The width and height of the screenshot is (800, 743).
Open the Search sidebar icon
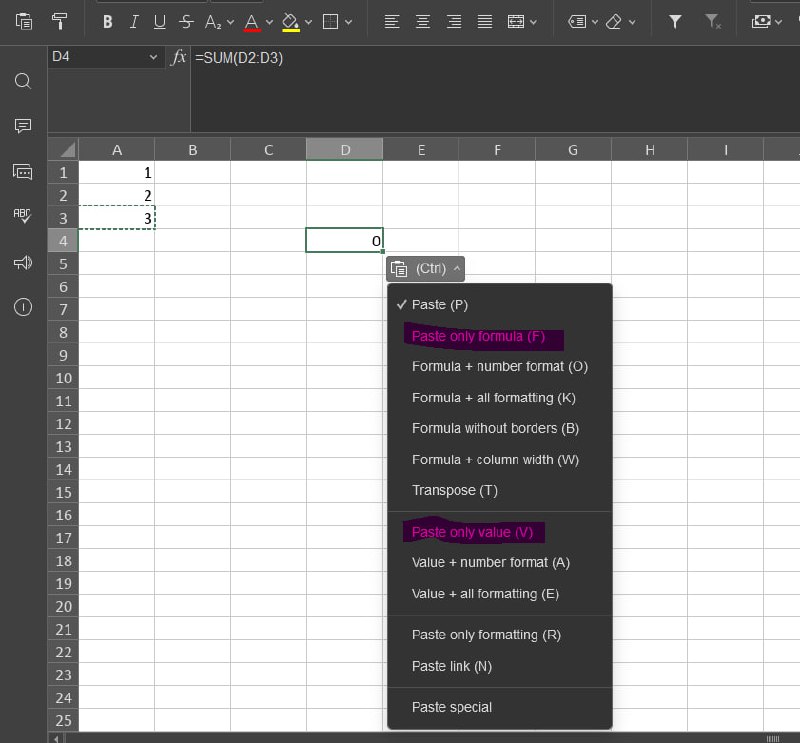click(x=23, y=81)
